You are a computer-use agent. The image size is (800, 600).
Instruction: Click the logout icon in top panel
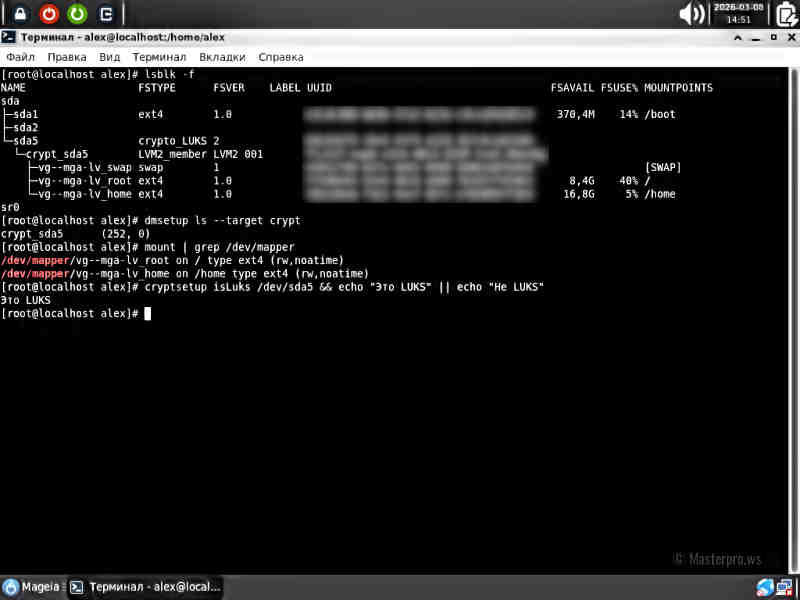pos(105,13)
